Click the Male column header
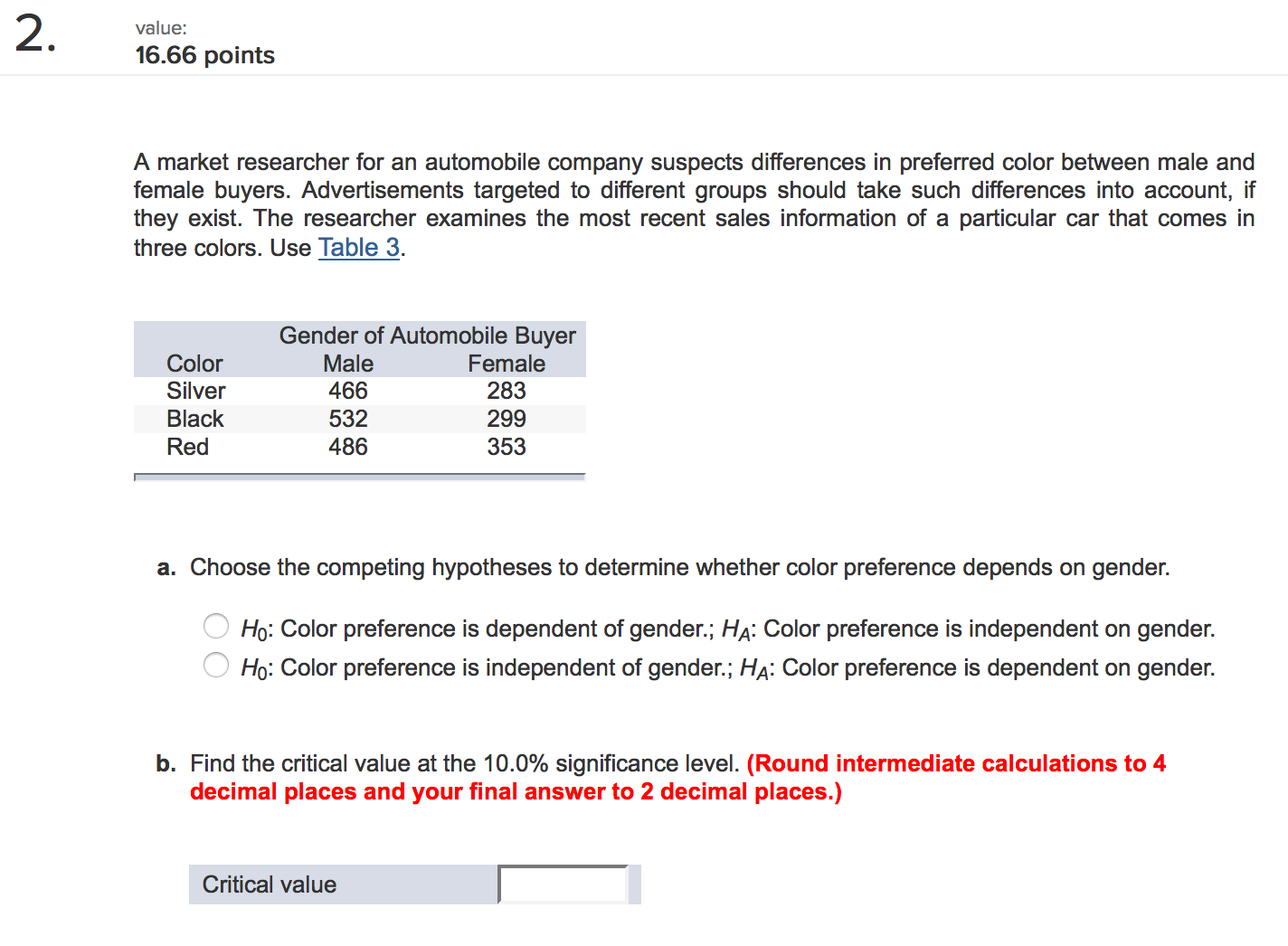The height and width of the screenshot is (946, 1288). (348, 364)
